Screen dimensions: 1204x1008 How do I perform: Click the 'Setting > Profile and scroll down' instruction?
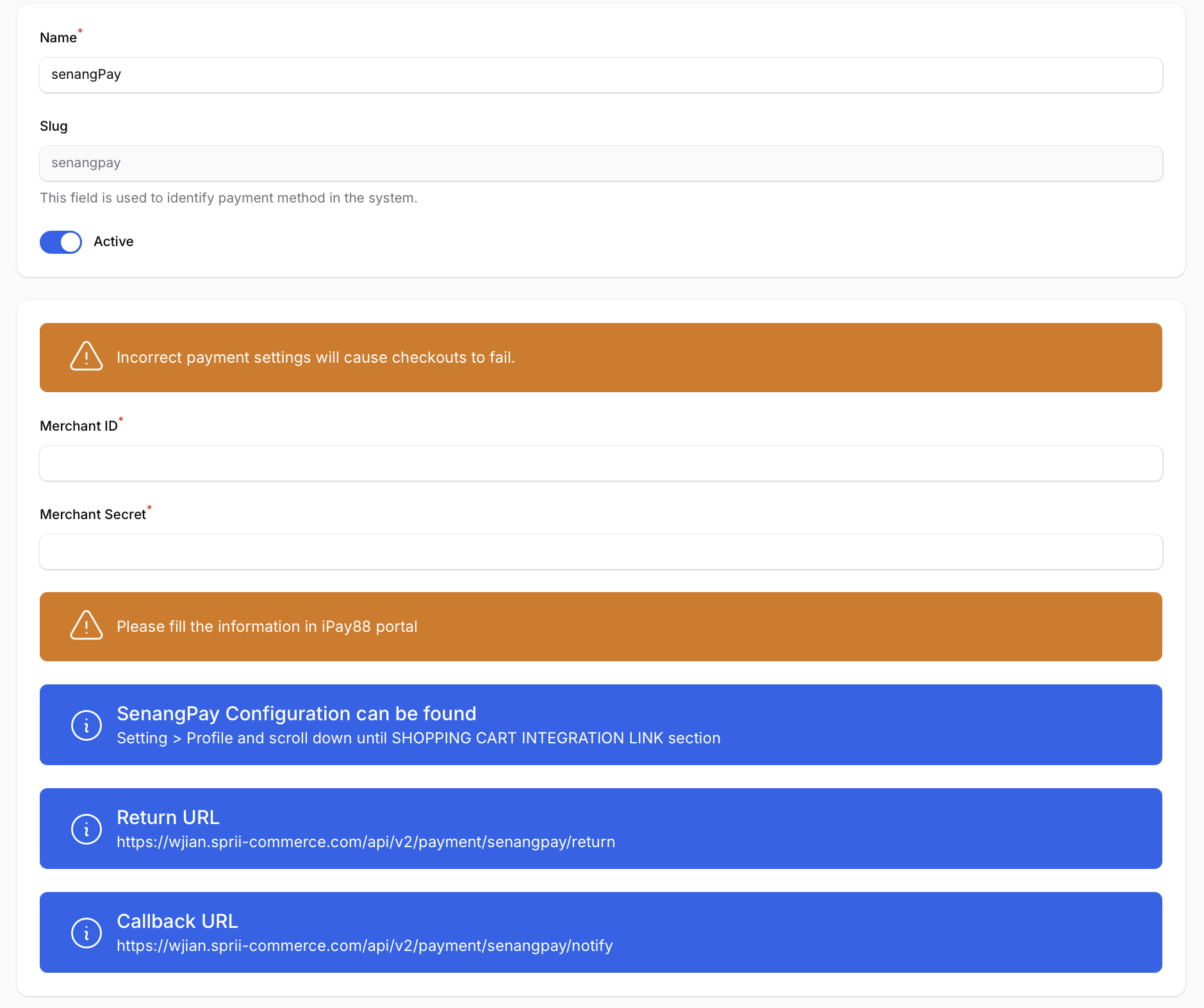click(418, 738)
